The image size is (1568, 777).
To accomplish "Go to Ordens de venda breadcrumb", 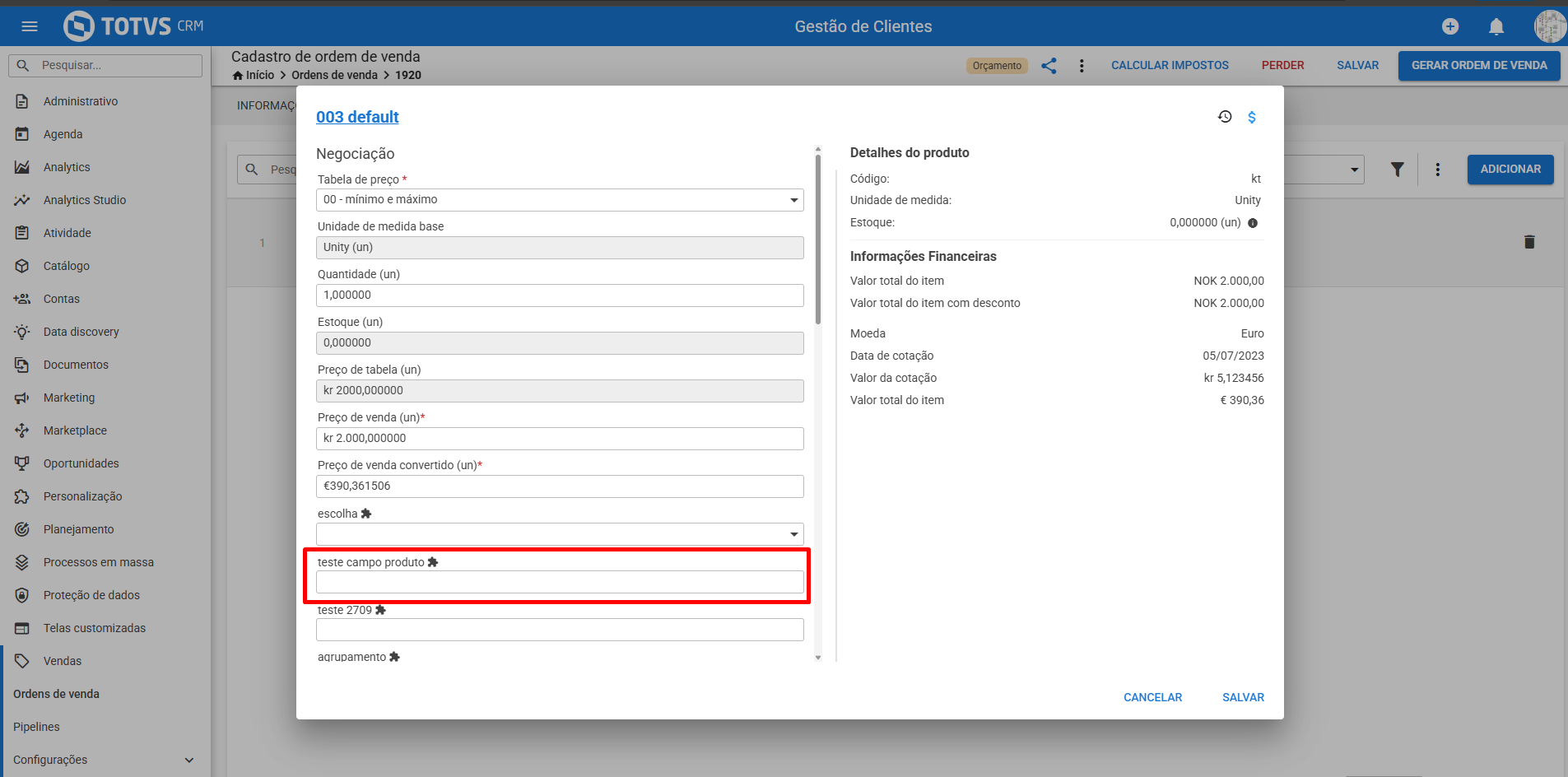I will click(x=334, y=76).
